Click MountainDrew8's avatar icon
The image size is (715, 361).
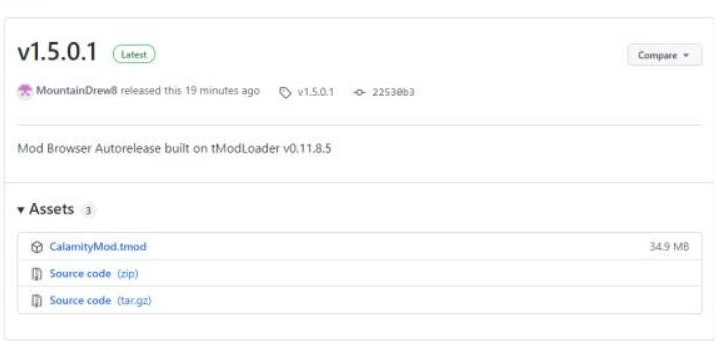click(x=25, y=91)
